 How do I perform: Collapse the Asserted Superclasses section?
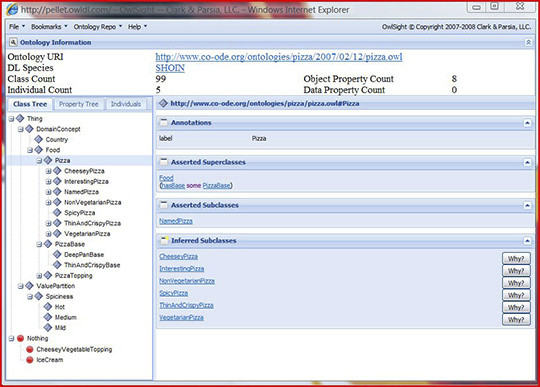point(527,162)
